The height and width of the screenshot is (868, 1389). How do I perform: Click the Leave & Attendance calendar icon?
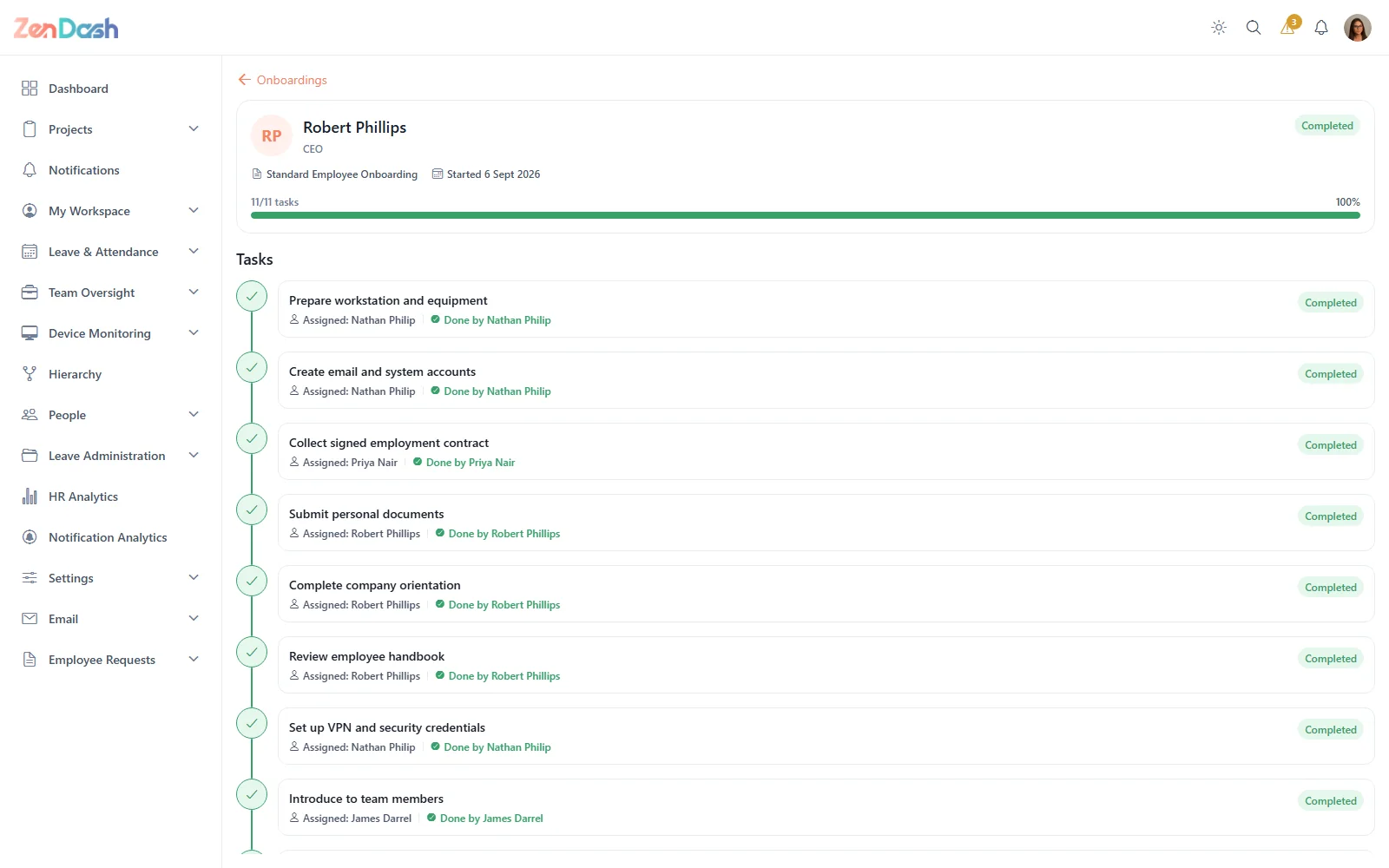[x=30, y=252]
